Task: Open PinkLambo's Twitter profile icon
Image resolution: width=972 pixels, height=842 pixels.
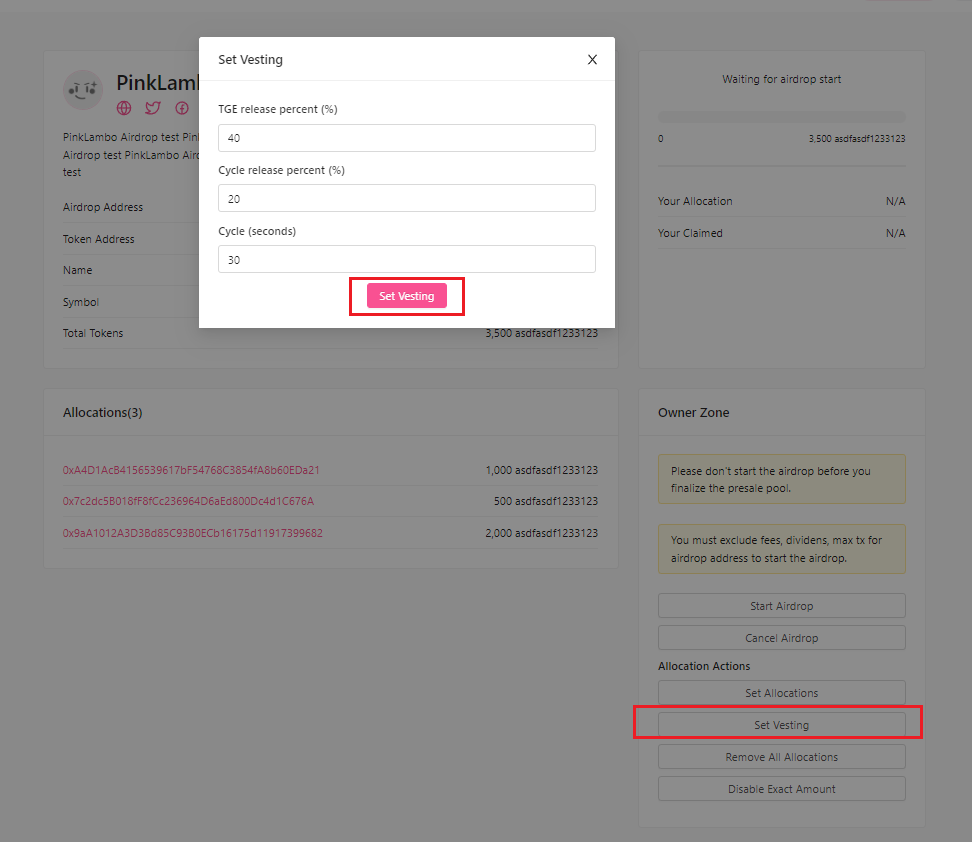Action: [x=152, y=108]
